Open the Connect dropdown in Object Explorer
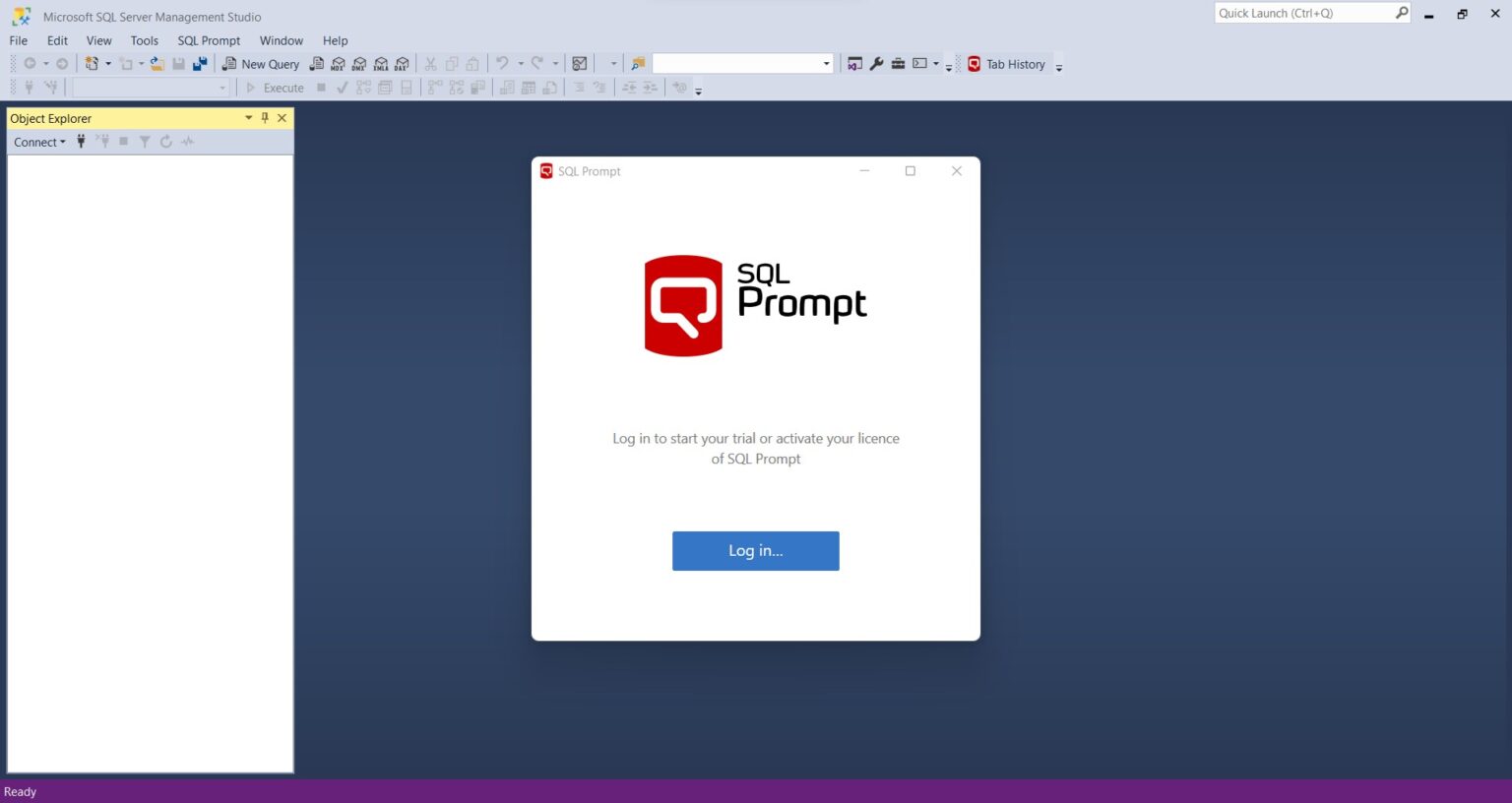Image resolution: width=1512 pixels, height=803 pixels. click(x=38, y=142)
